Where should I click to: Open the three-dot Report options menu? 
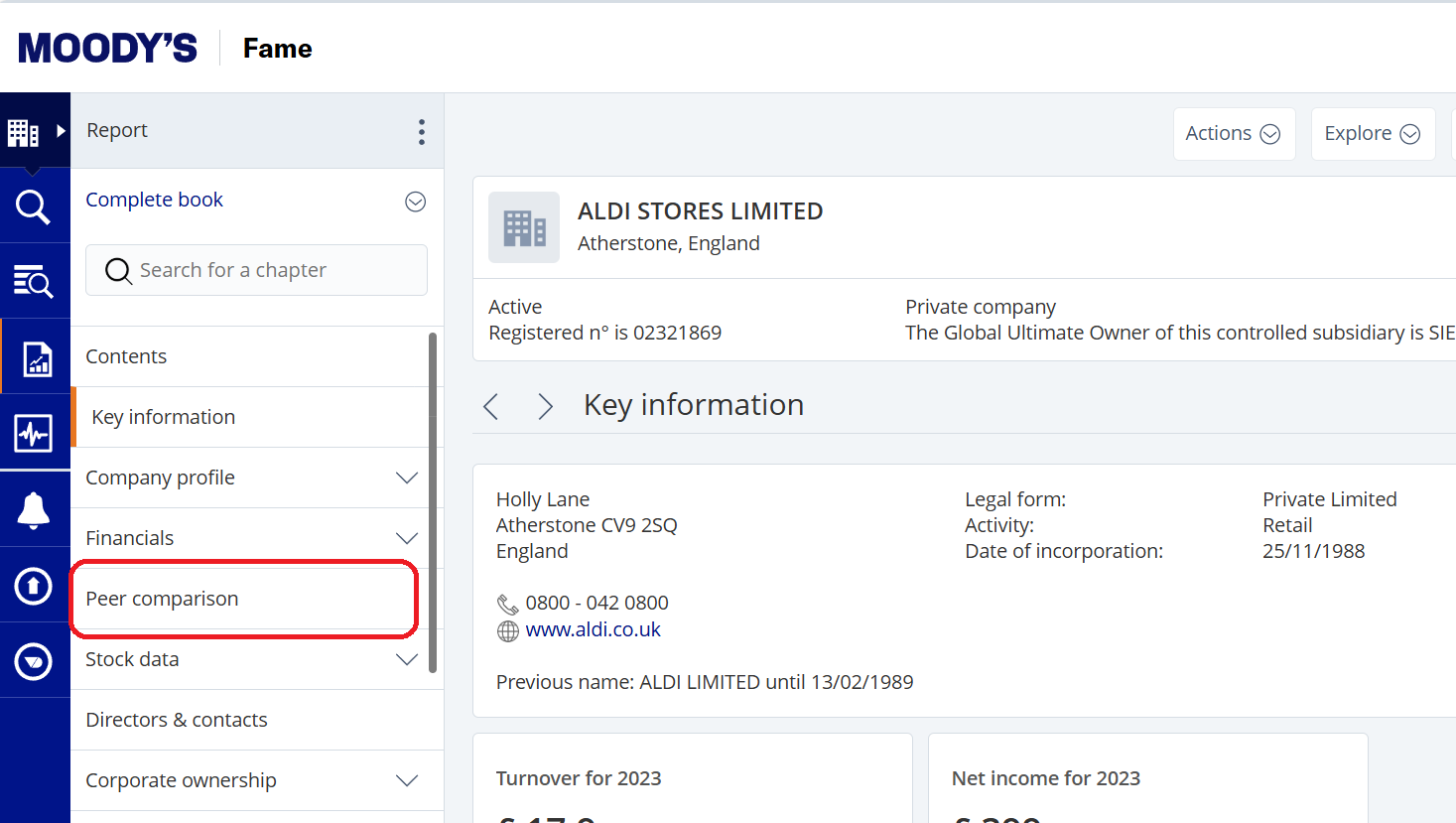click(x=422, y=132)
